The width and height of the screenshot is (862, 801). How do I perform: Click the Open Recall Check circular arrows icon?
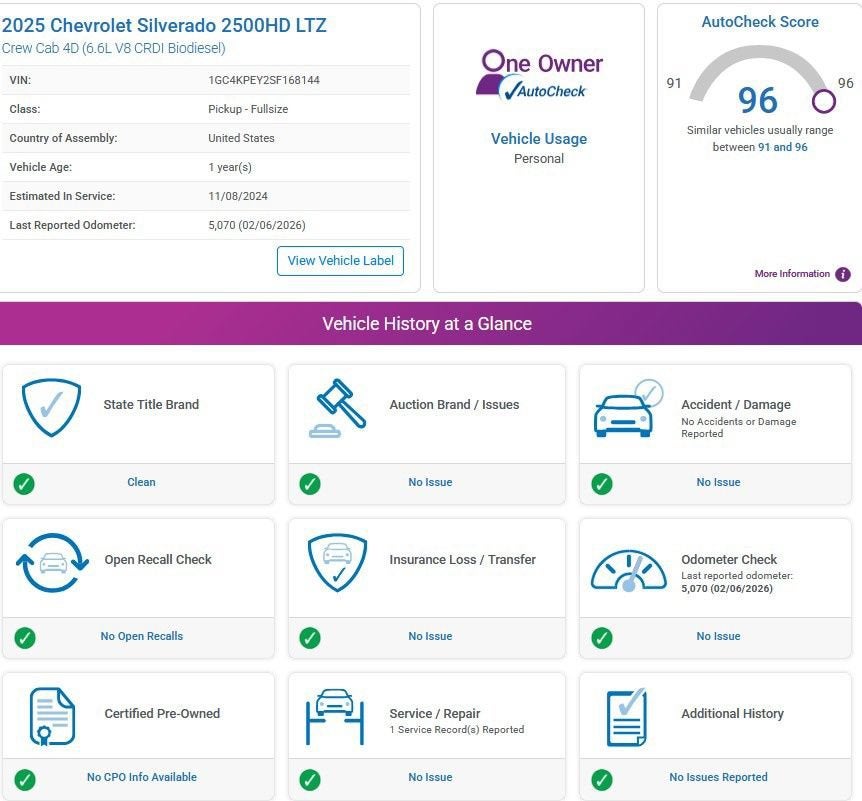[52, 562]
